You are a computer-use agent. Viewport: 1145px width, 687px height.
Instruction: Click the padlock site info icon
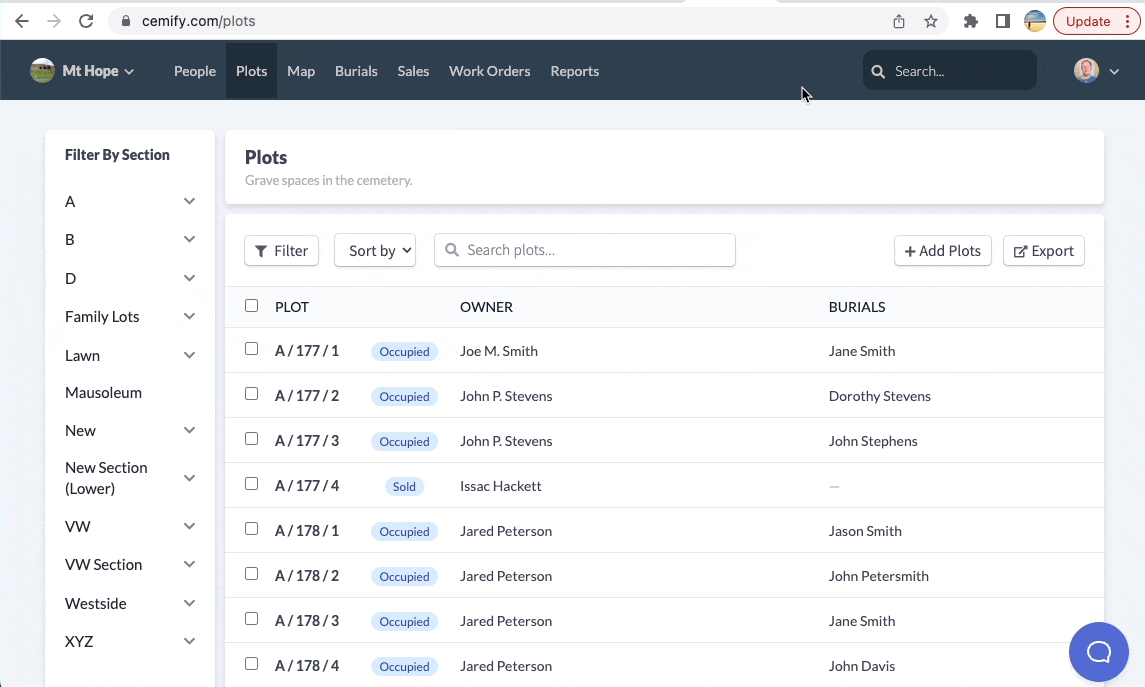[x=126, y=21]
